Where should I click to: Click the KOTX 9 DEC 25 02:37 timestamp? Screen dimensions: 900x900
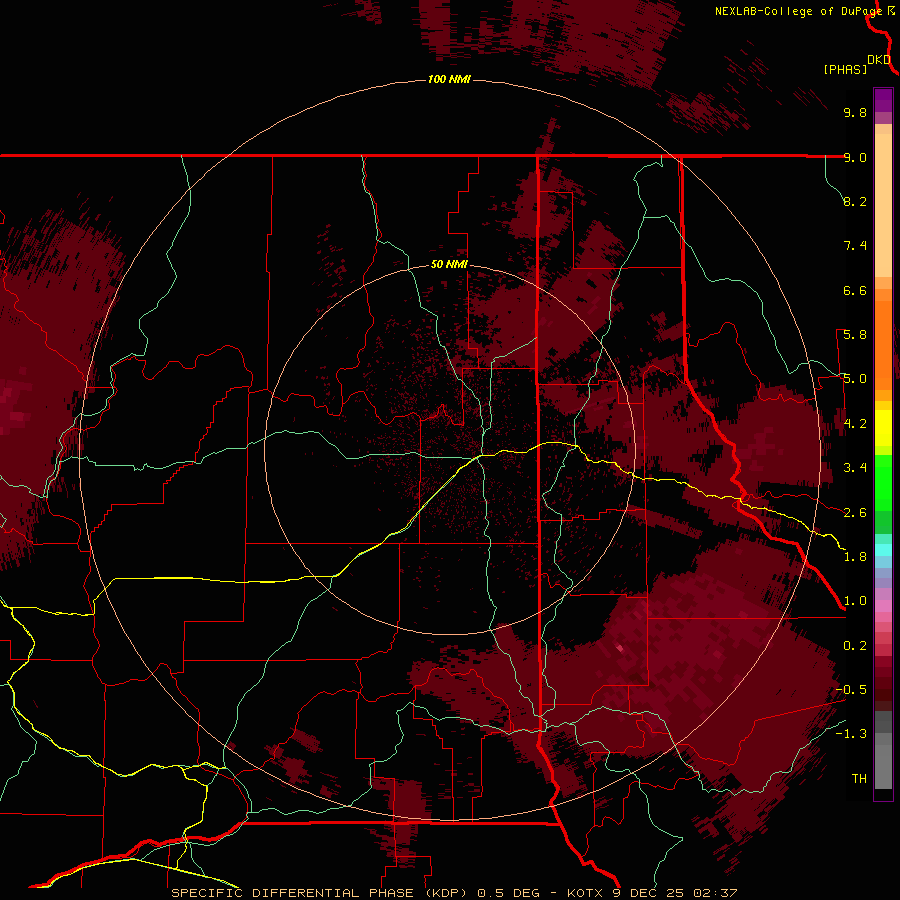tap(652, 893)
